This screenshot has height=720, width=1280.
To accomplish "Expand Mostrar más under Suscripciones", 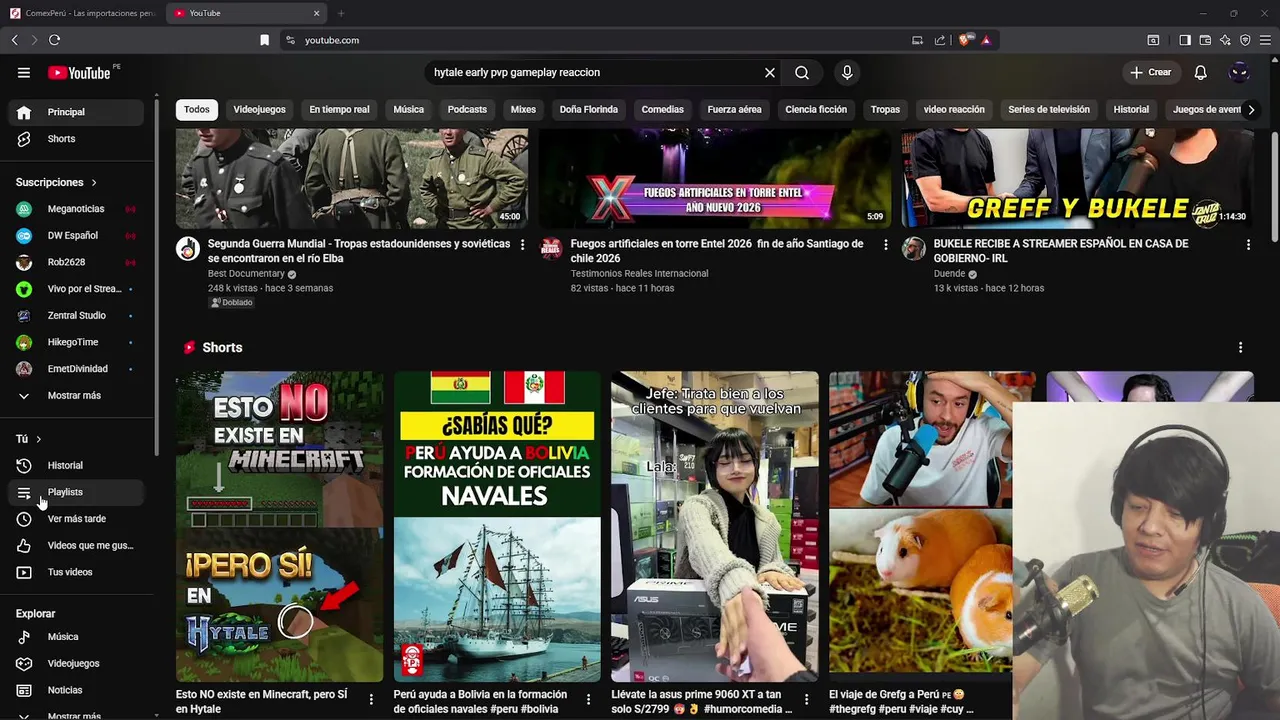I will (76, 395).
